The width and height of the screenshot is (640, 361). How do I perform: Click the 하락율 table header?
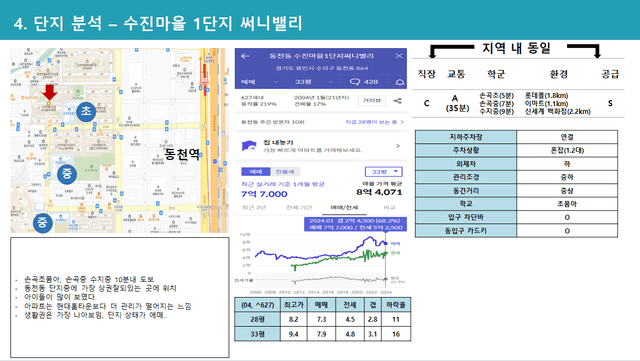(x=396, y=305)
